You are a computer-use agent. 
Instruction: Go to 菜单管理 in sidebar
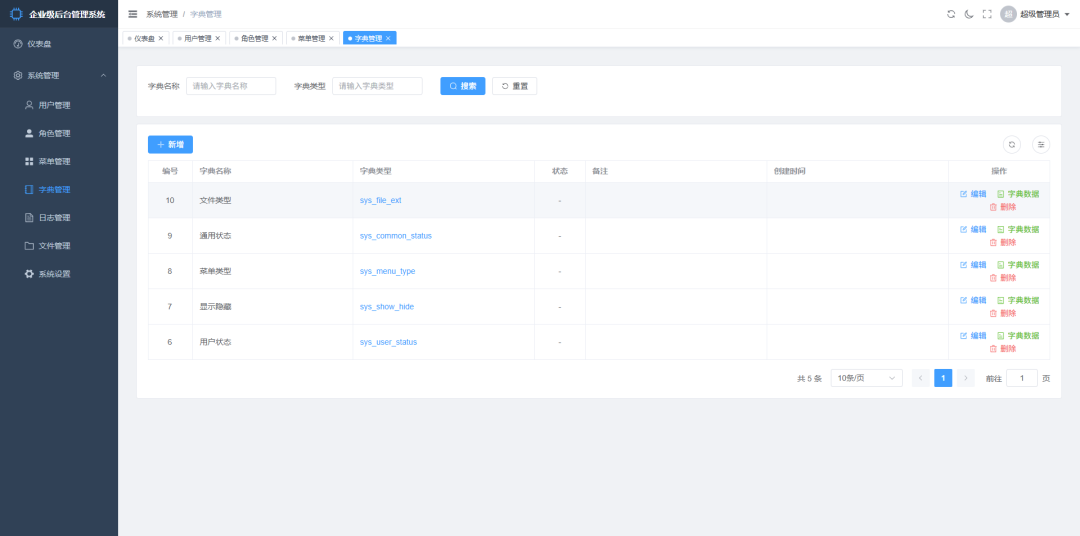point(59,162)
